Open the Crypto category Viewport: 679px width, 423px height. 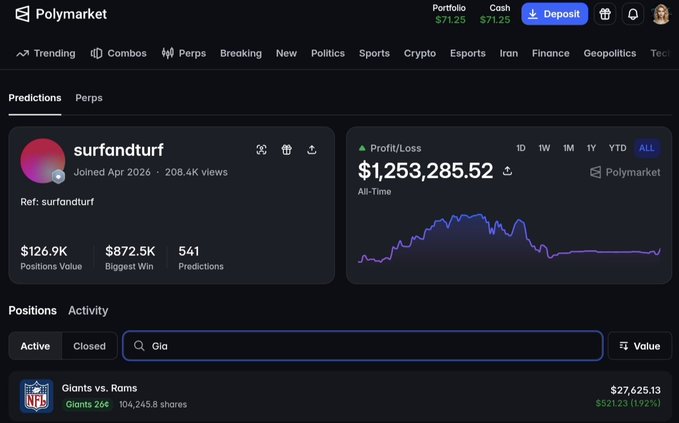[x=420, y=53]
